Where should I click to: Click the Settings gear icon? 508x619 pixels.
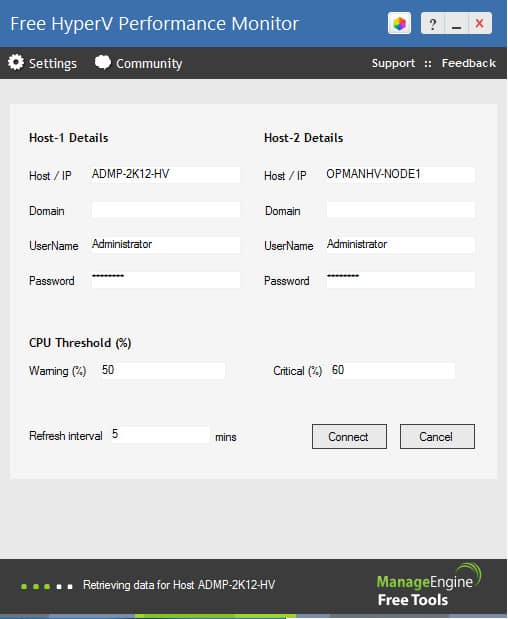point(16,62)
